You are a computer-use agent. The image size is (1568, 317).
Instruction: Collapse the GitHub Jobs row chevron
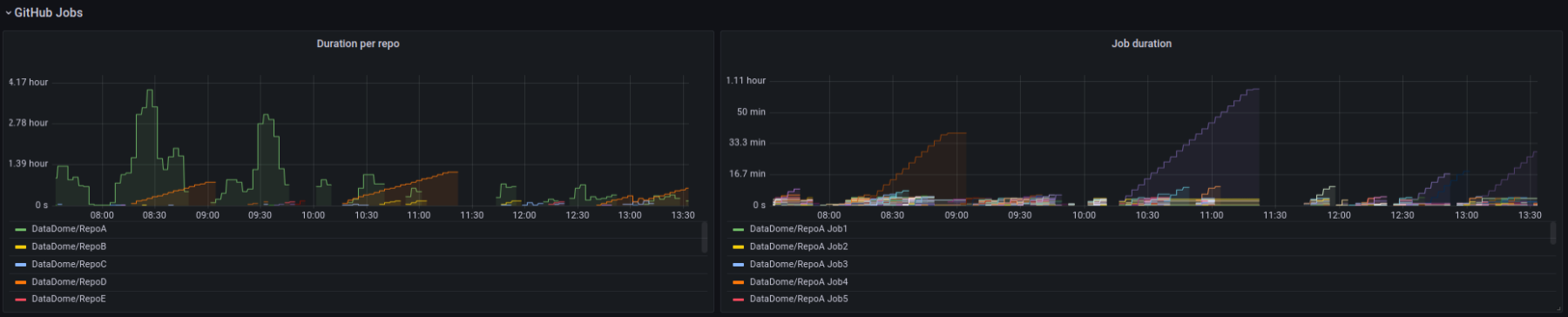tap(9, 13)
